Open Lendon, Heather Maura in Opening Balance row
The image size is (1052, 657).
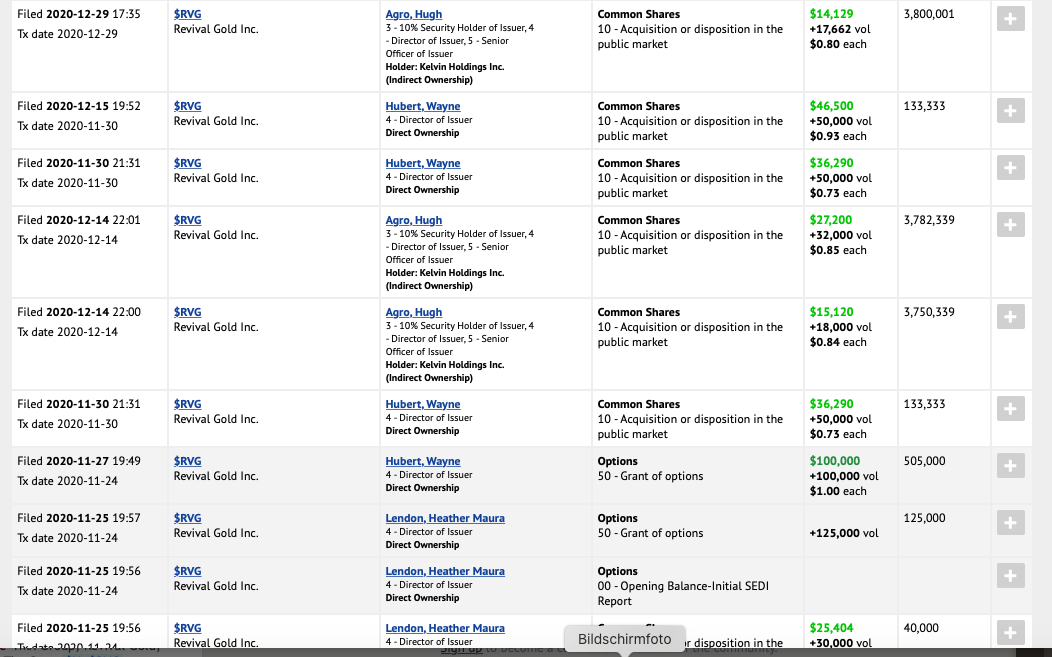(x=445, y=571)
